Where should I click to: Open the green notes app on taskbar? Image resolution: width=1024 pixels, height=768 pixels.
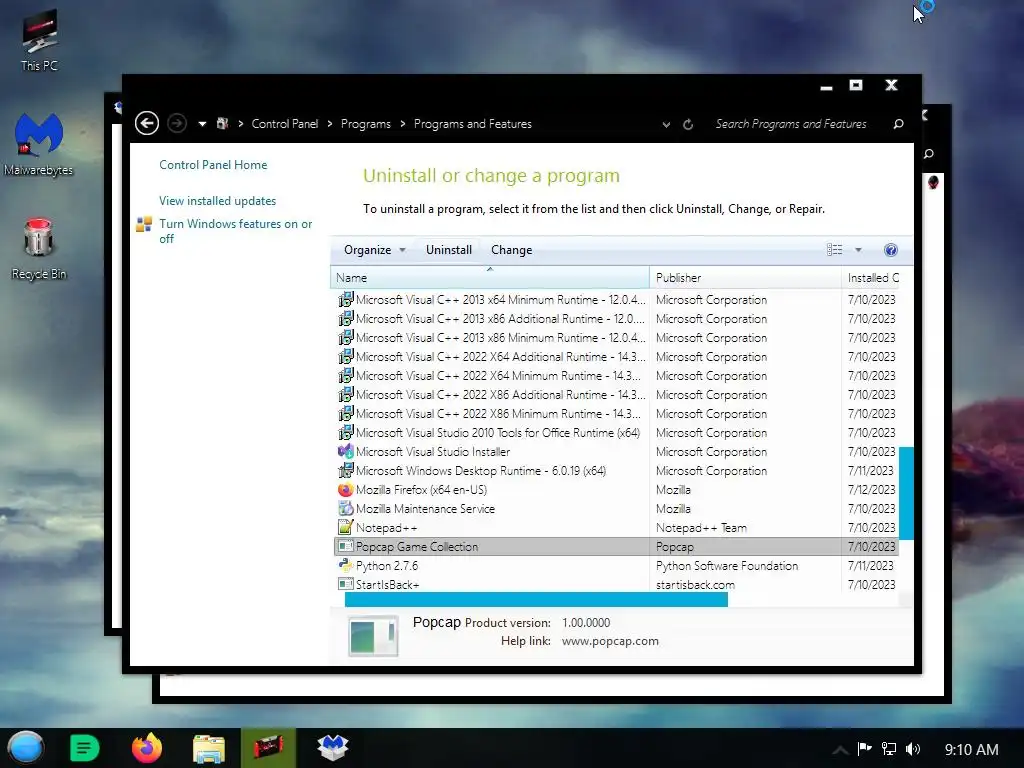tap(84, 748)
